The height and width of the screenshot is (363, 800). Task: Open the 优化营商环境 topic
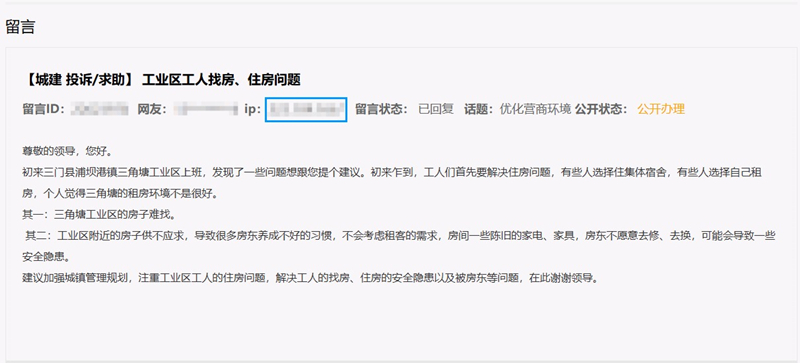pyautogui.click(x=535, y=109)
